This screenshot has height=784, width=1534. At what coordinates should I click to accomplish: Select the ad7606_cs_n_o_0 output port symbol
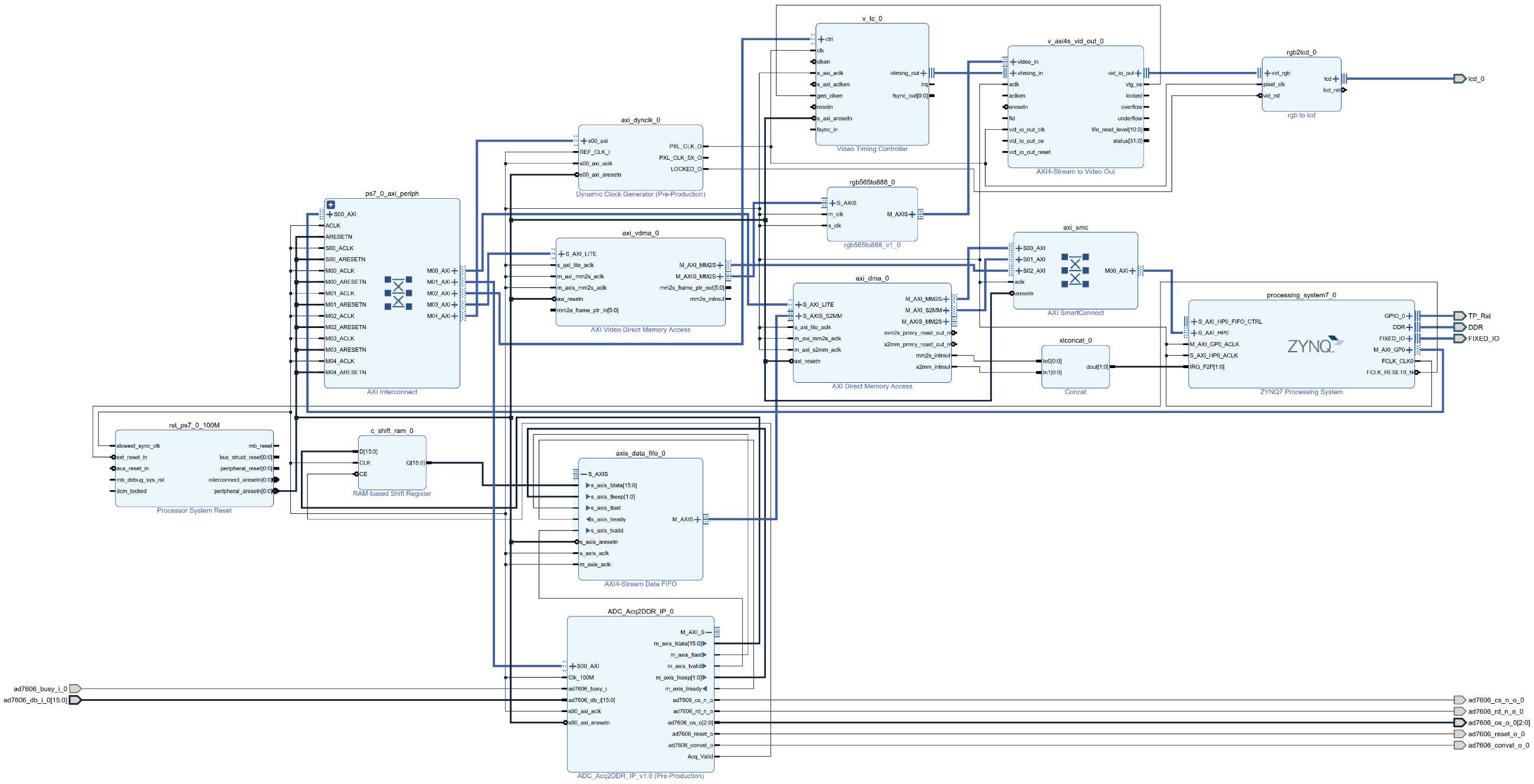pos(1460,700)
